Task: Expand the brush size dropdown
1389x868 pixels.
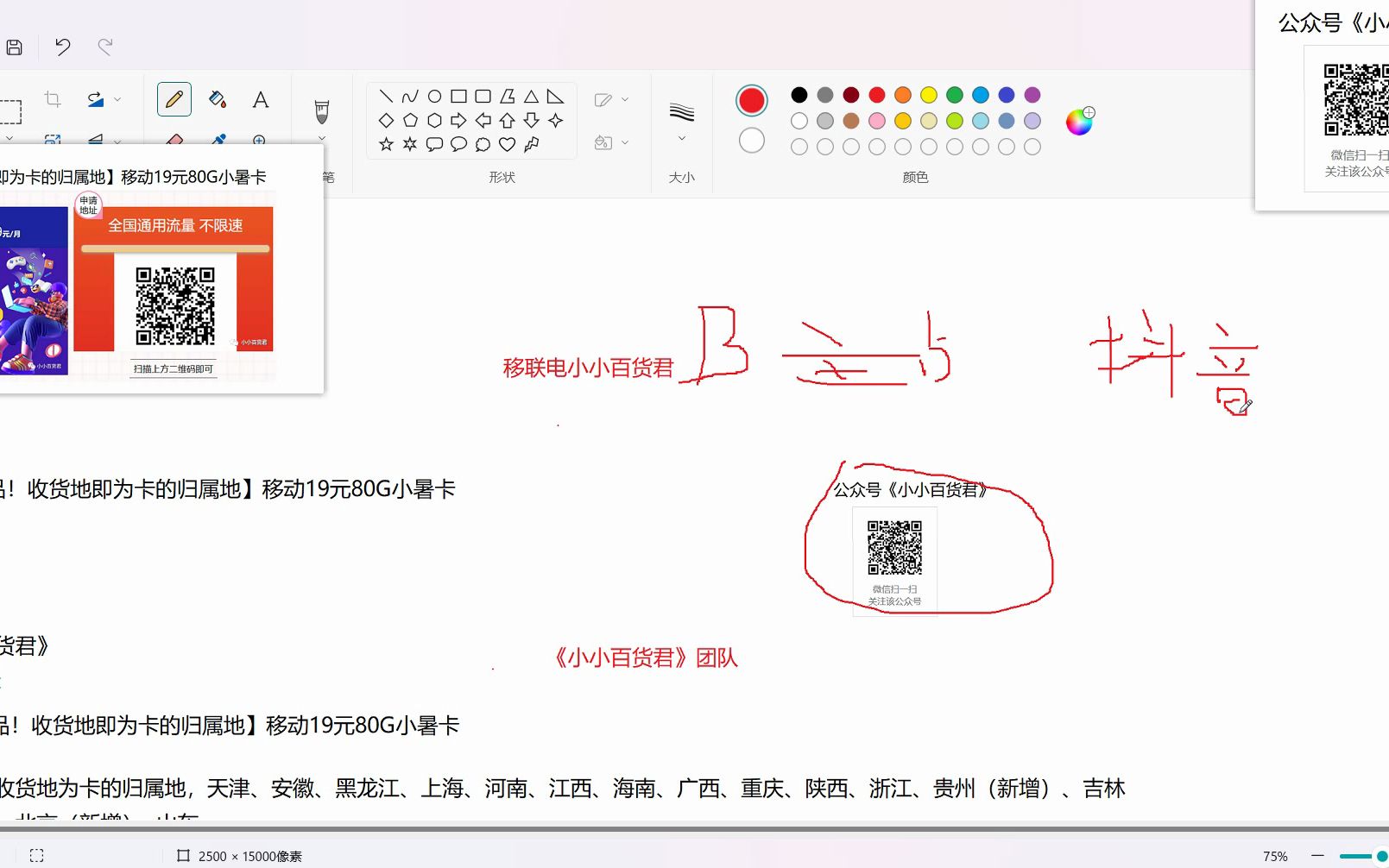Action: click(x=681, y=138)
